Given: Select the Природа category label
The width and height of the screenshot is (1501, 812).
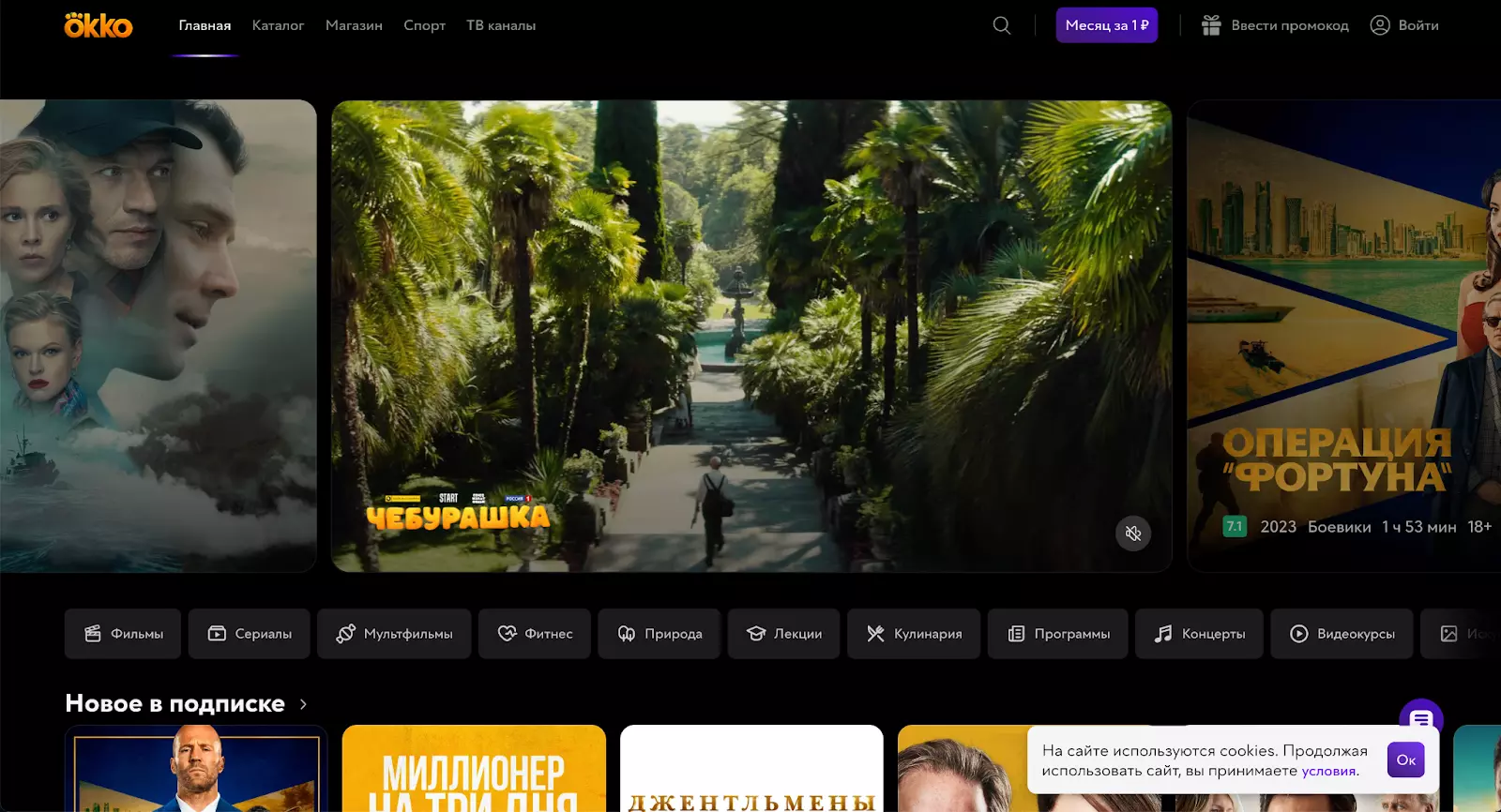Looking at the screenshot, I should 674,634.
